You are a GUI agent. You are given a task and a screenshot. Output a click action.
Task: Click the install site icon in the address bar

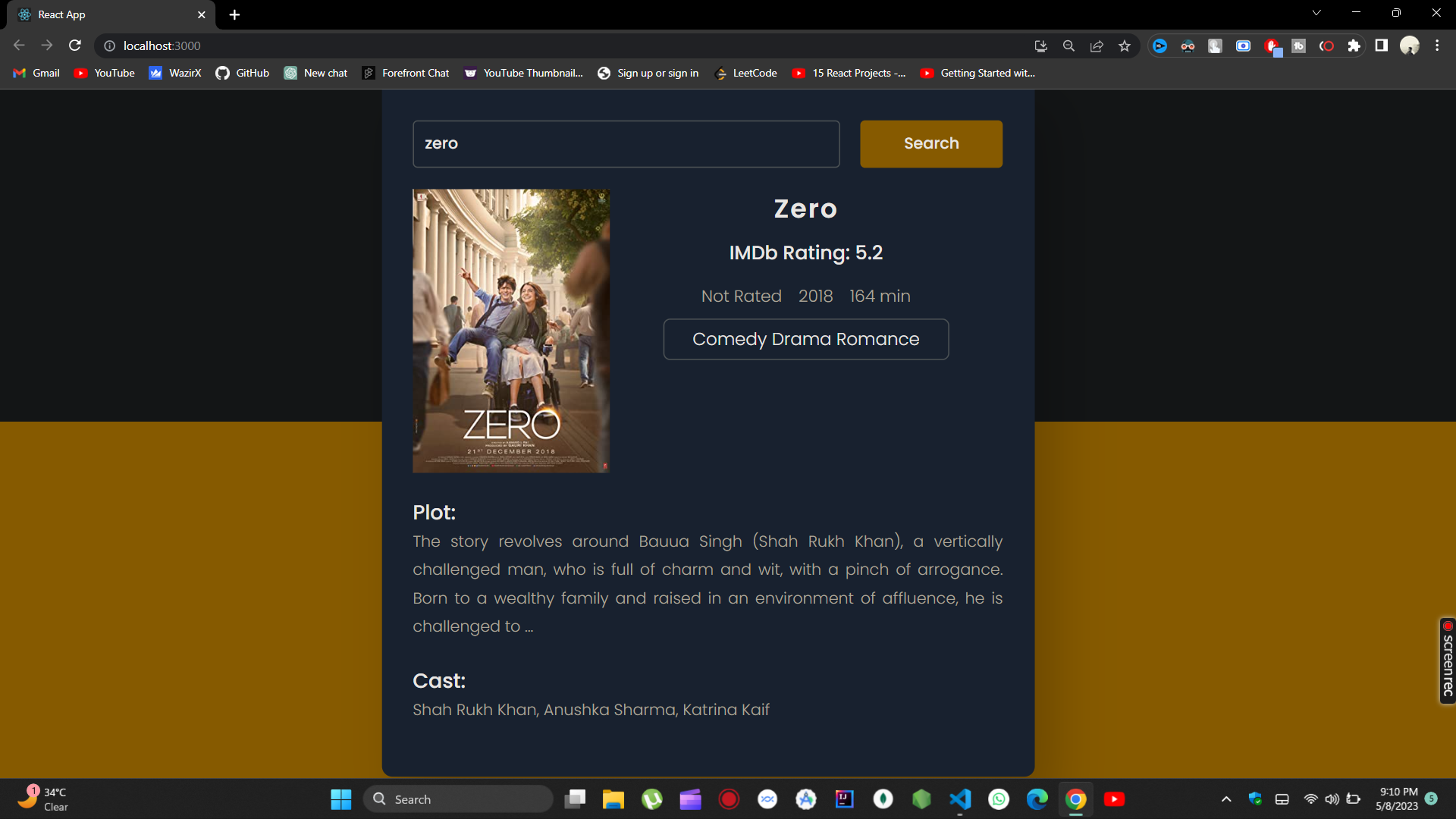point(1040,45)
